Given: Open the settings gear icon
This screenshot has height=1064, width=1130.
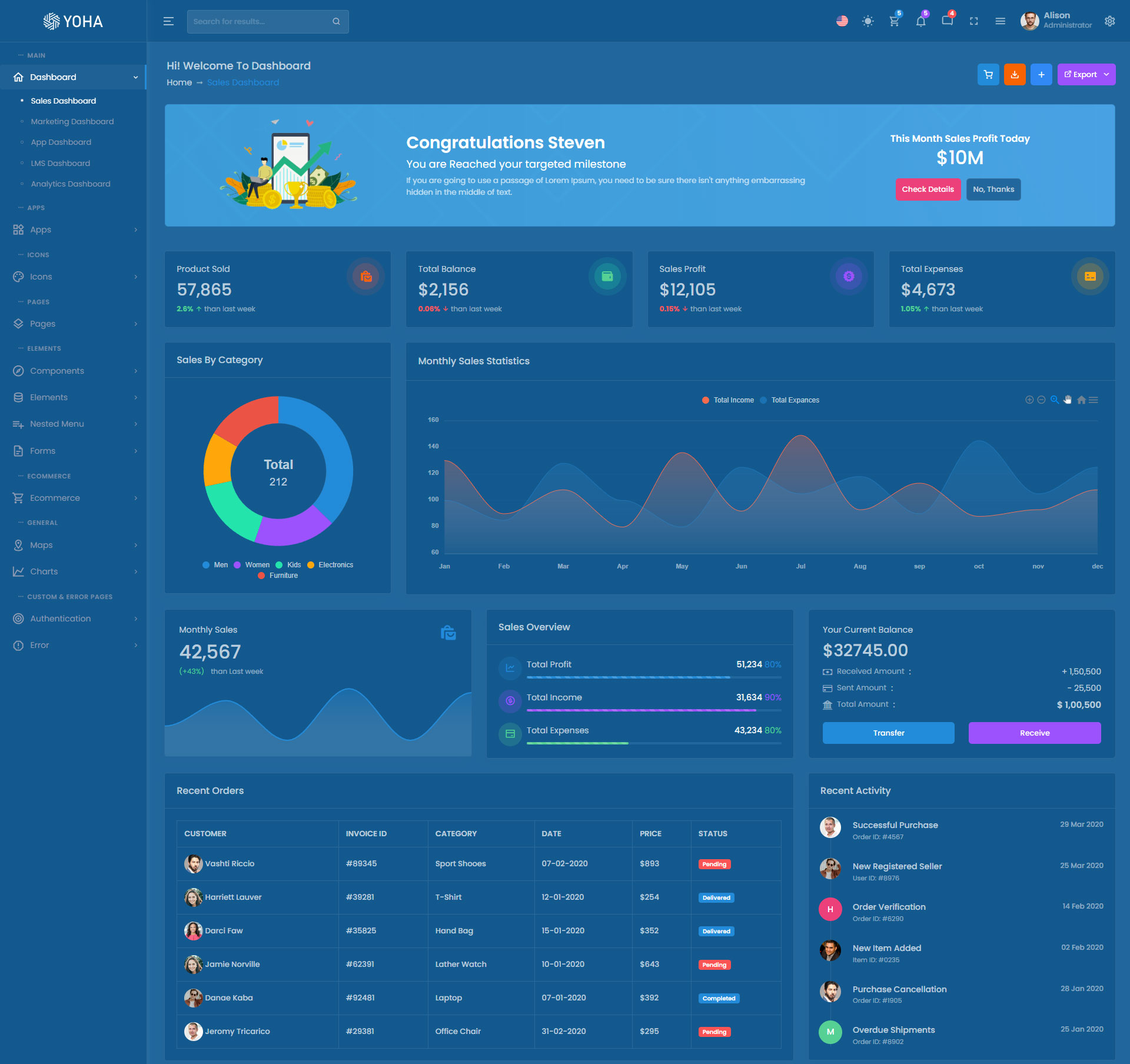Looking at the screenshot, I should pyautogui.click(x=1109, y=21).
